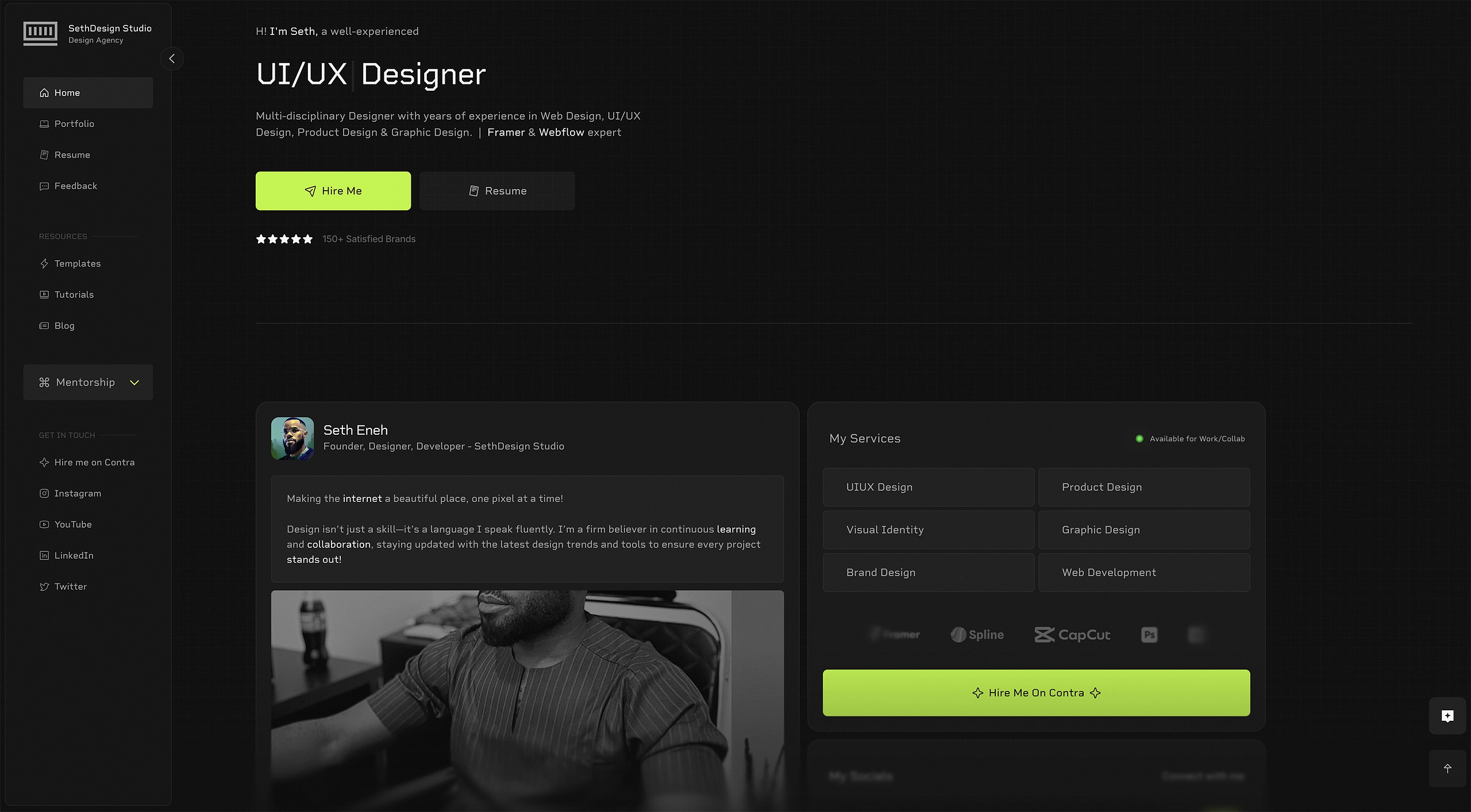Click the Resume document icon in sidebar
This screenshot has height=812, width=1471.
[x=44, y=155]
